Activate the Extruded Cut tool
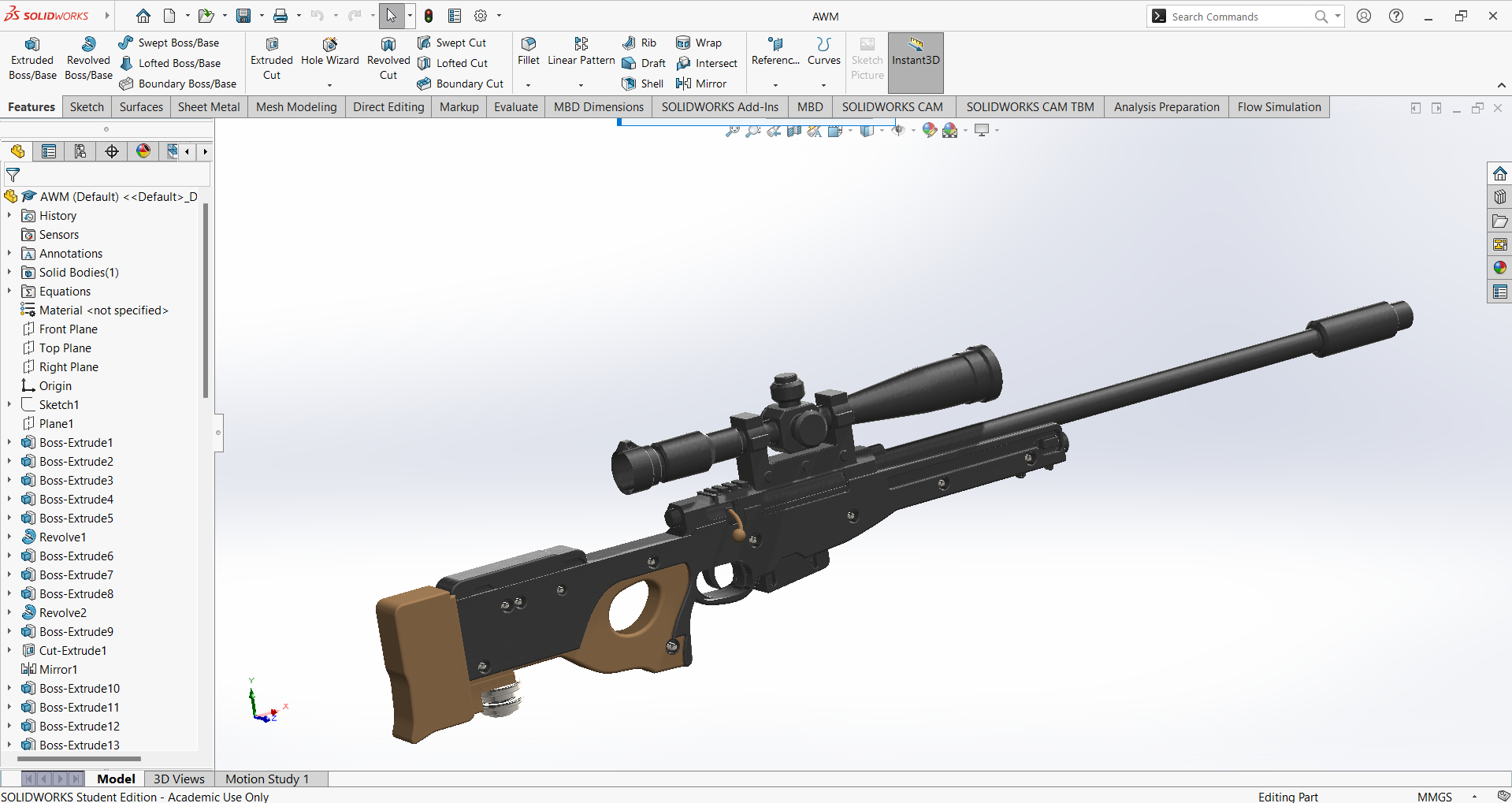This screenshot has height=803, width=1512. point(272,58)
